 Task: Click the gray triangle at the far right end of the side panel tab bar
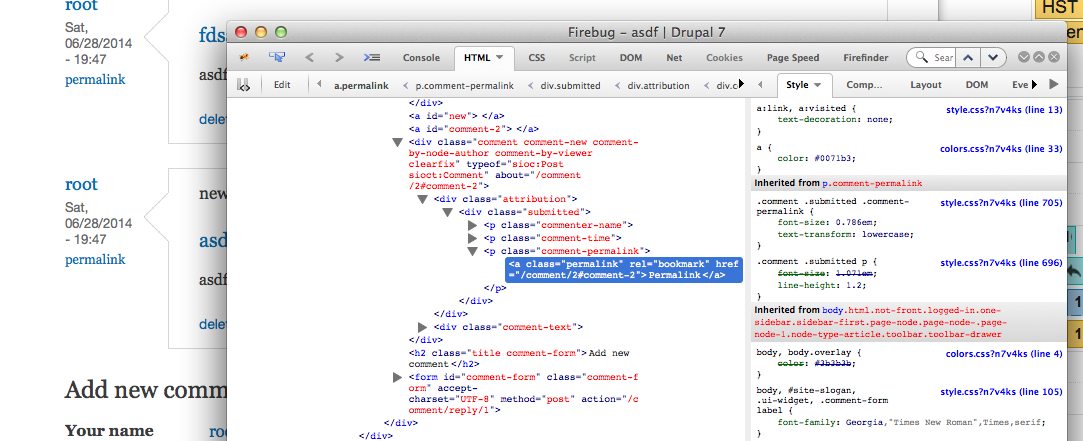[1053, 84]
